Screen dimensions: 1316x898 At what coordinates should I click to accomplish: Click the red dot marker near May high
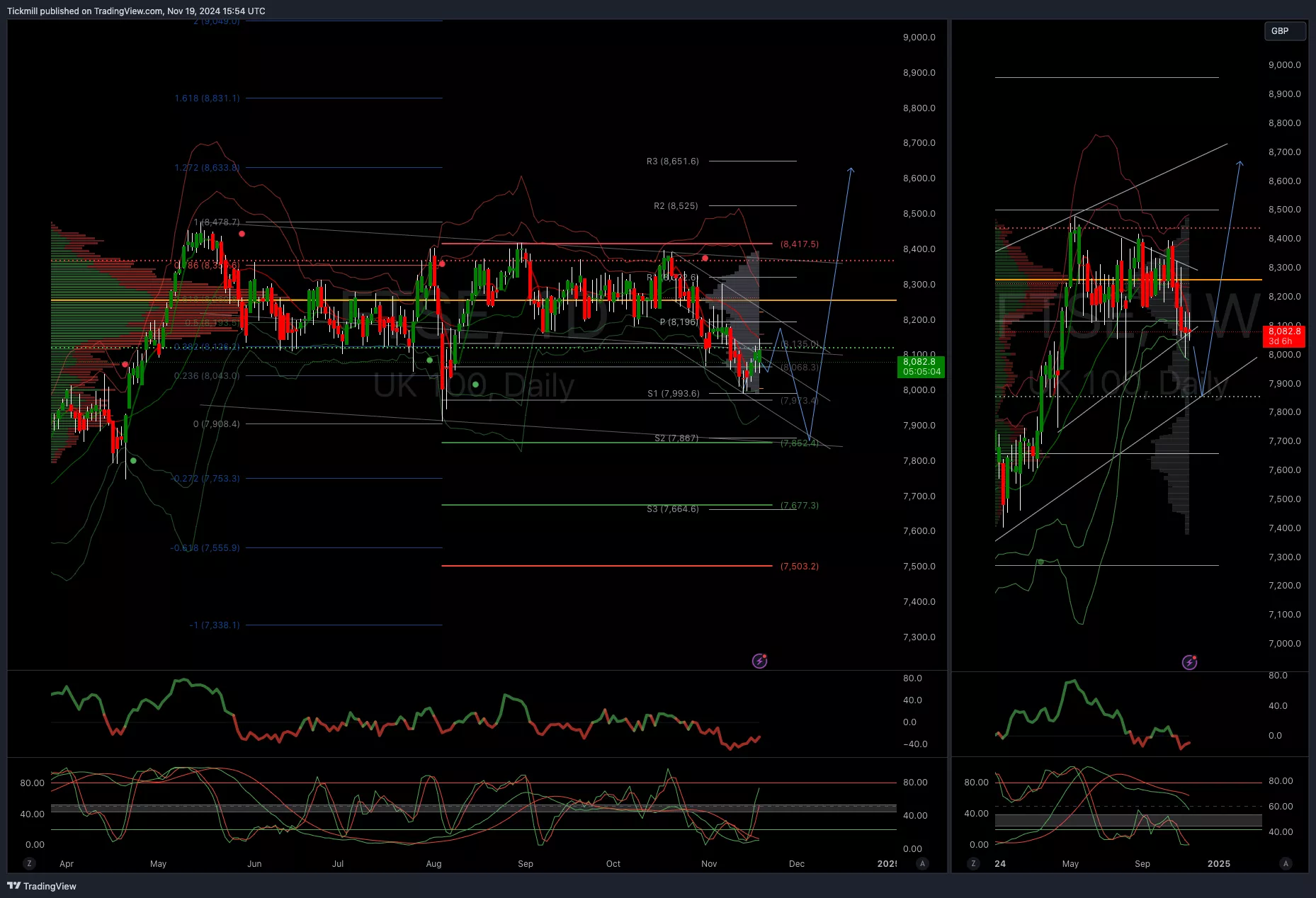[x=242, y=234]
